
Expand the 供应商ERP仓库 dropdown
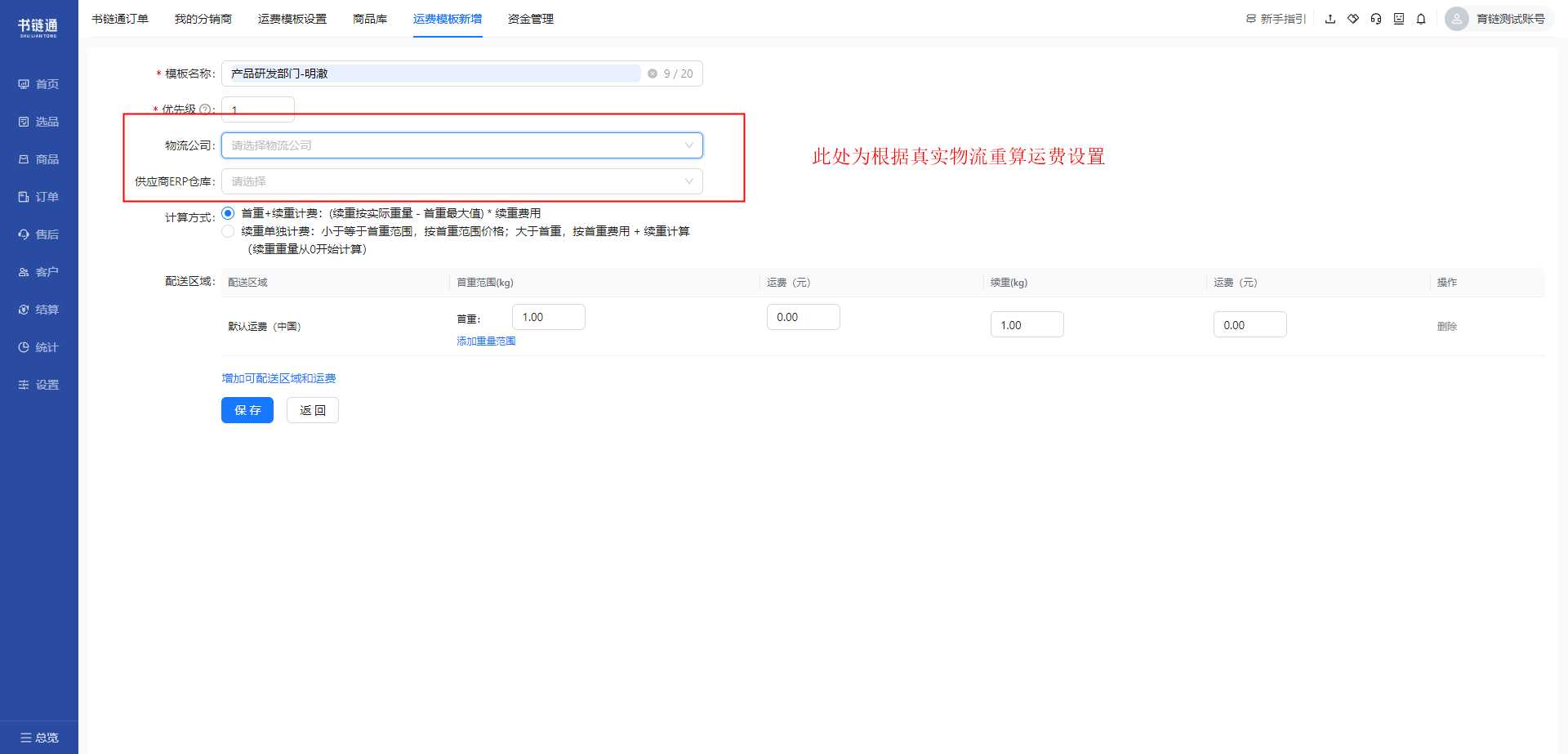462,181
